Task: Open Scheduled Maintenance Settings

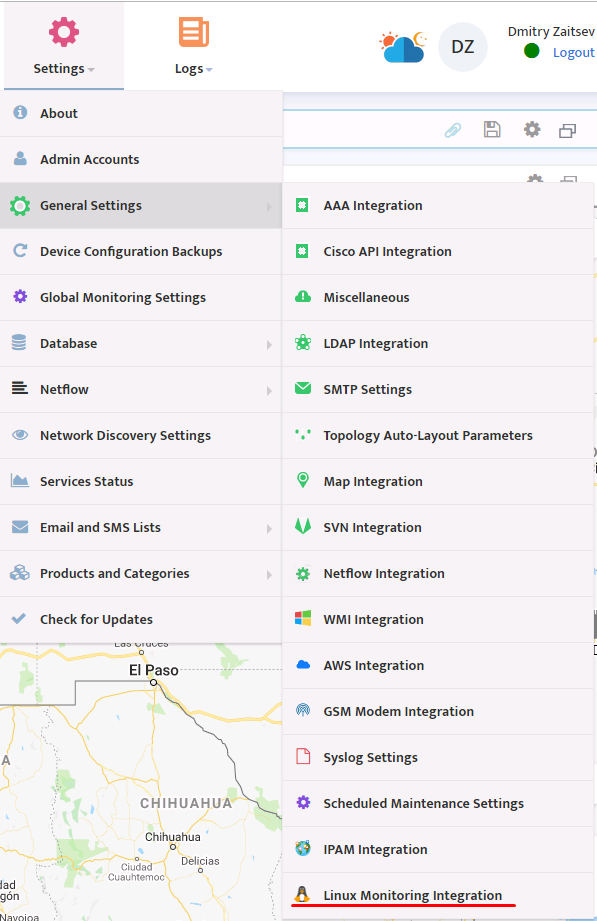Action: (438, 804)
